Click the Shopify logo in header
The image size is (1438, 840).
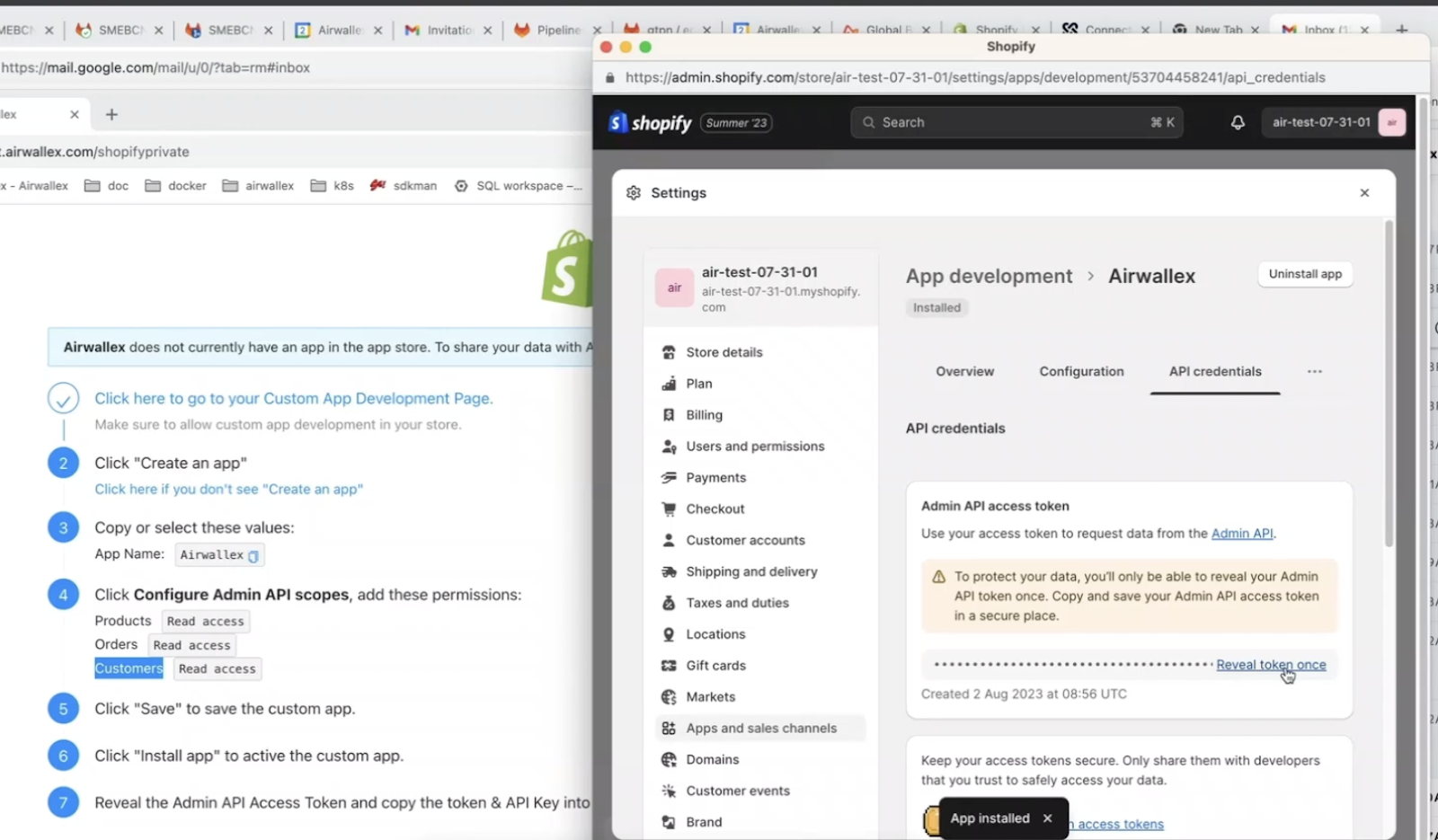coord(651,123)
